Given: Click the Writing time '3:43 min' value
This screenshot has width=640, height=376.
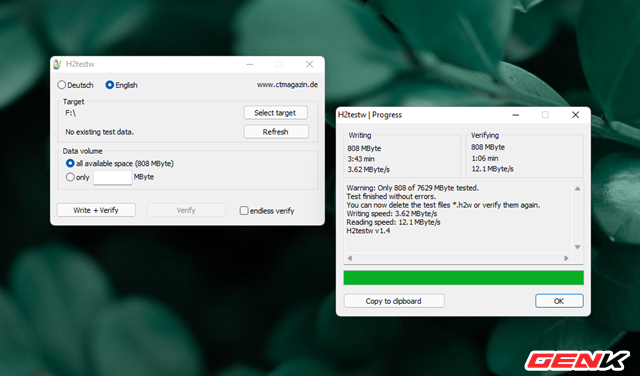Looking at the screenshot, I should tap(361, 159).
